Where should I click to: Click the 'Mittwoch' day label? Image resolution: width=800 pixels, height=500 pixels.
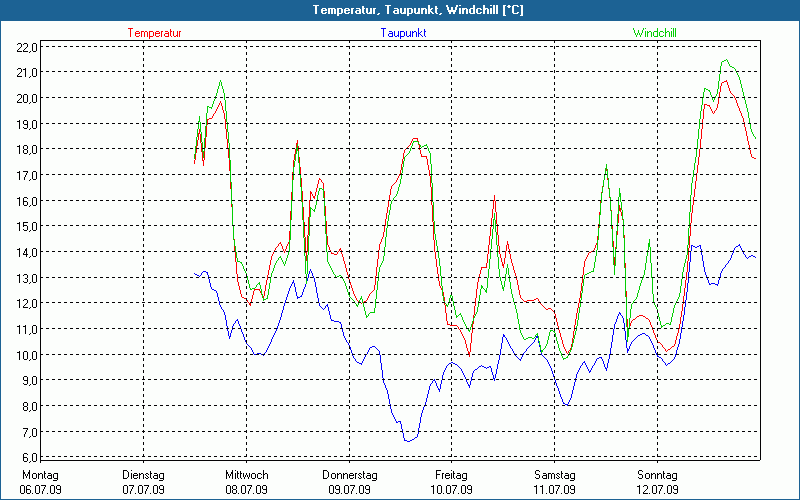tap(246, 476)
